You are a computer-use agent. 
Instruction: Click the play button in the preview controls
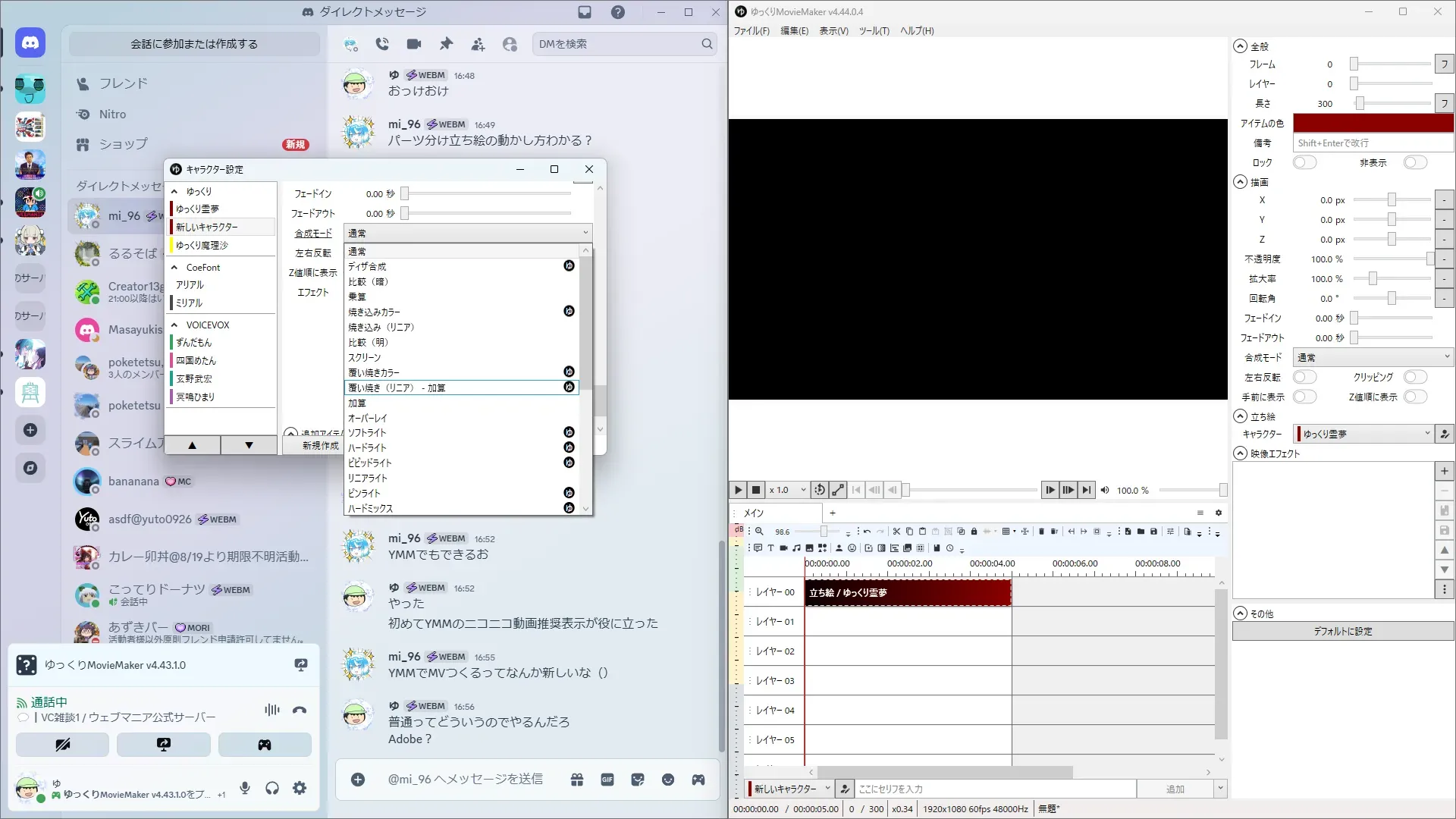coord(738,490)
